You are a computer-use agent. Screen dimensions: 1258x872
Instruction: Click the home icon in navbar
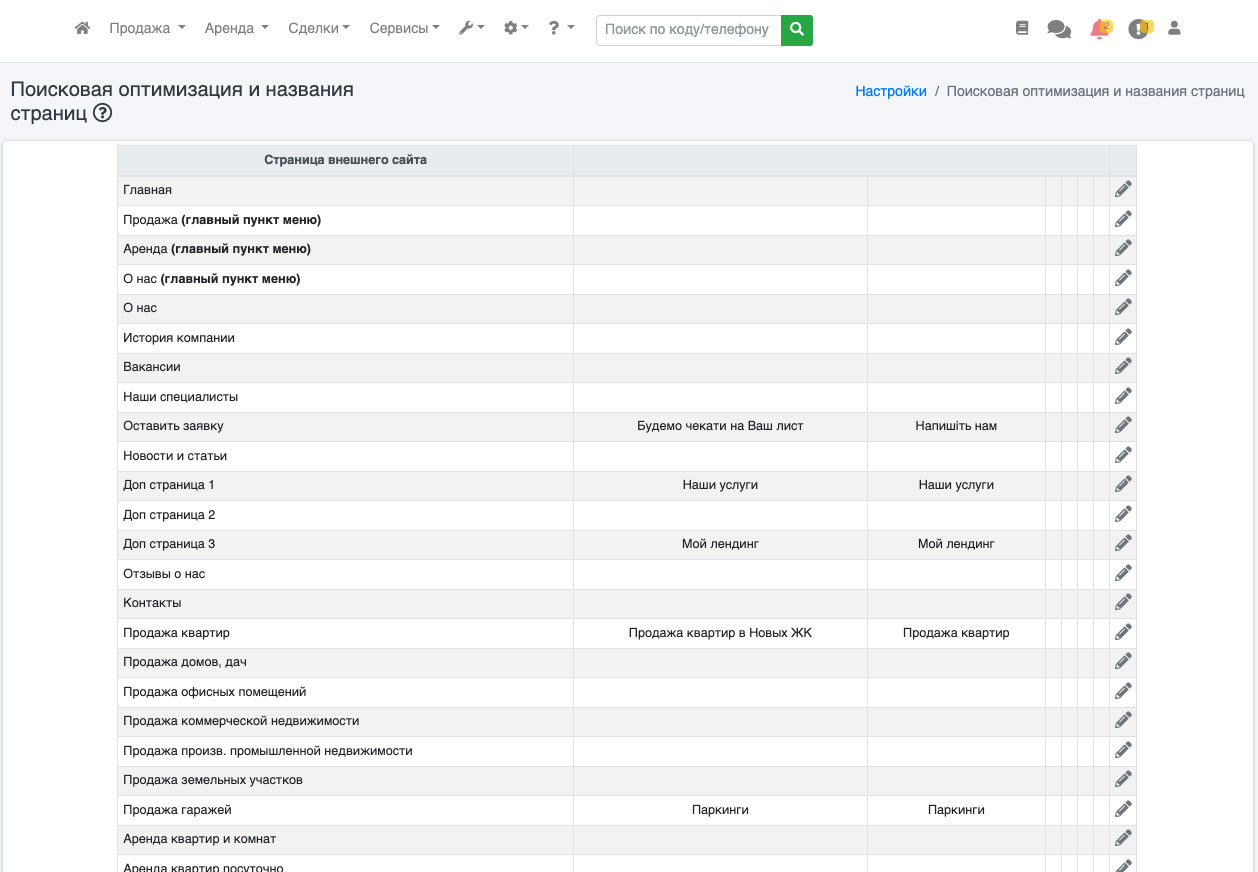(x=82, y=29)
